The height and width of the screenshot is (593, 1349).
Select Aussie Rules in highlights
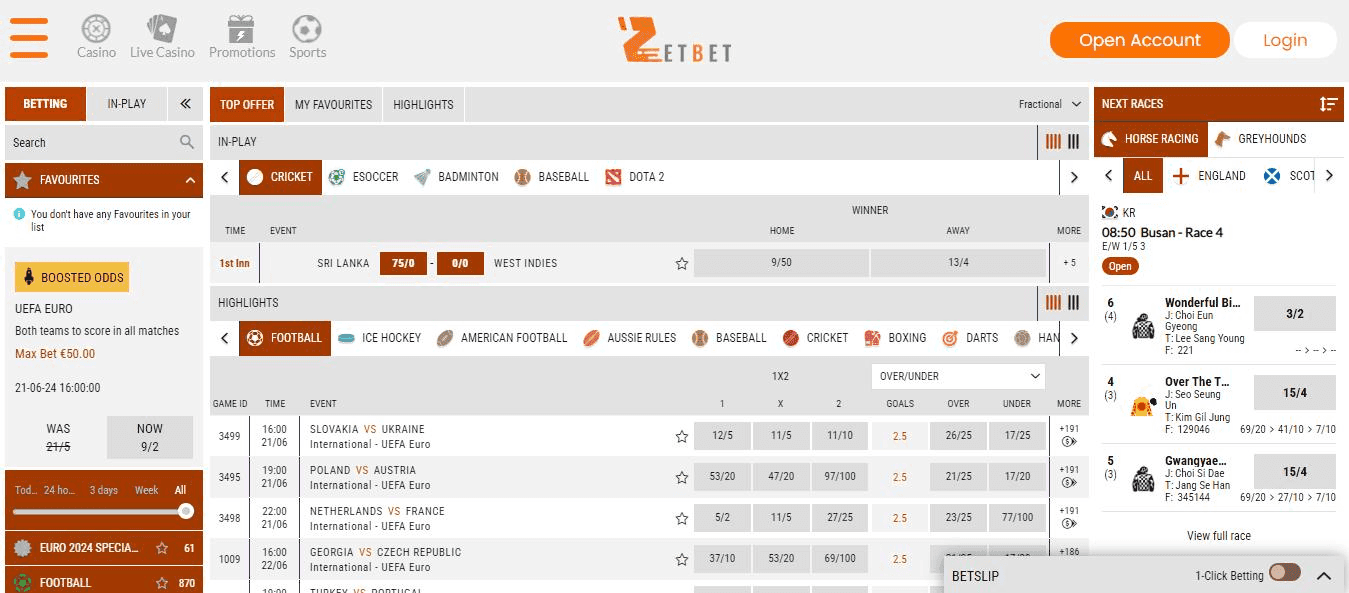pyautogui.click(x=630, y=338)
